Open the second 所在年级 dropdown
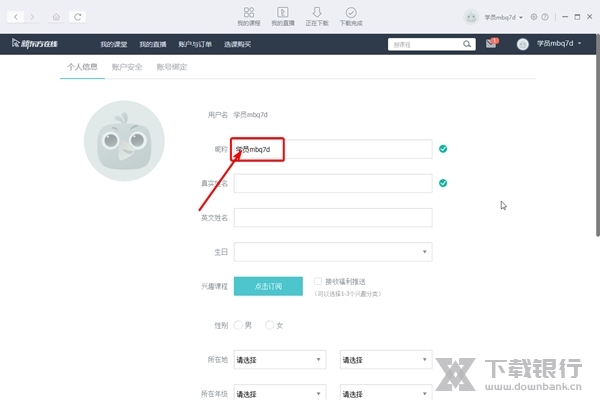 [x=386, y=392]
